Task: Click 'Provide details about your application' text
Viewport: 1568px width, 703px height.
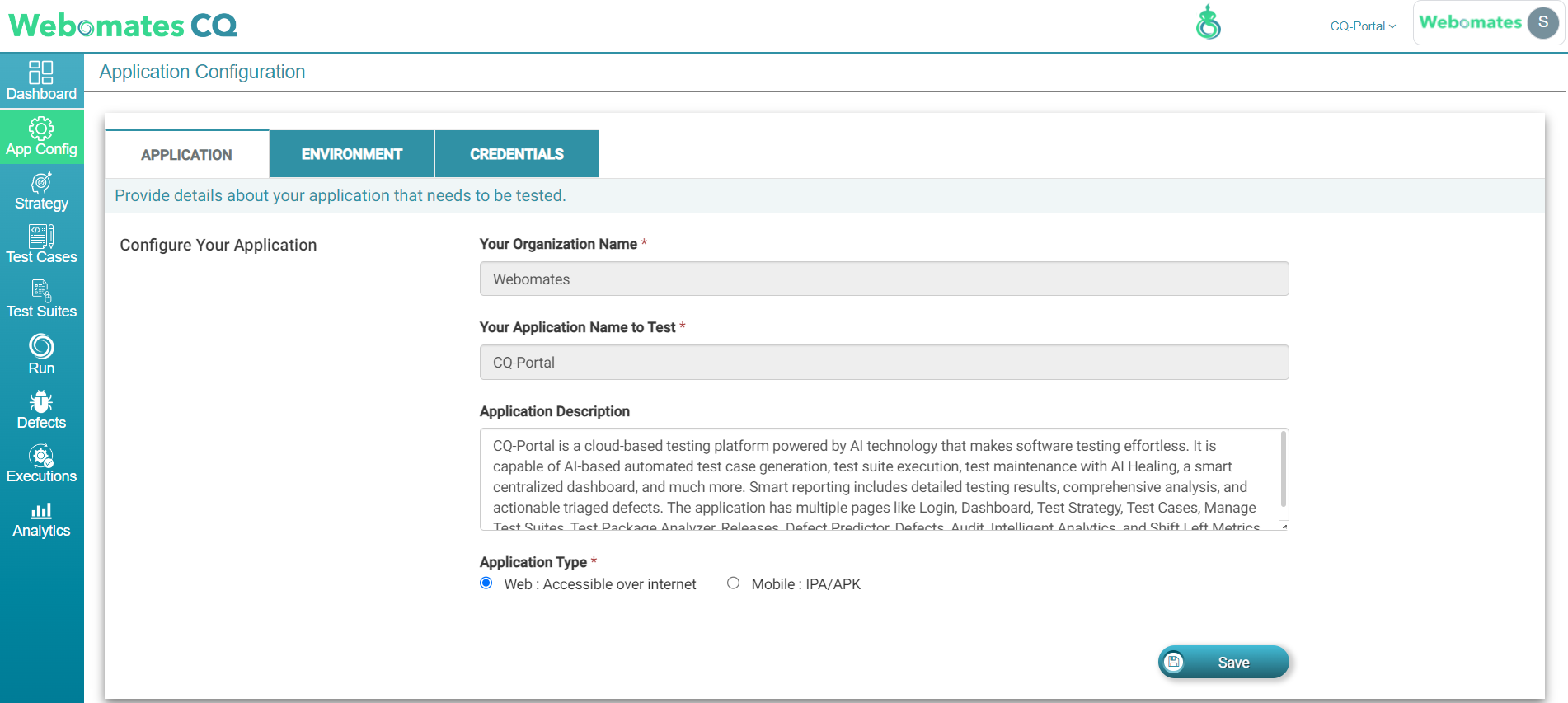Action: 340,195
